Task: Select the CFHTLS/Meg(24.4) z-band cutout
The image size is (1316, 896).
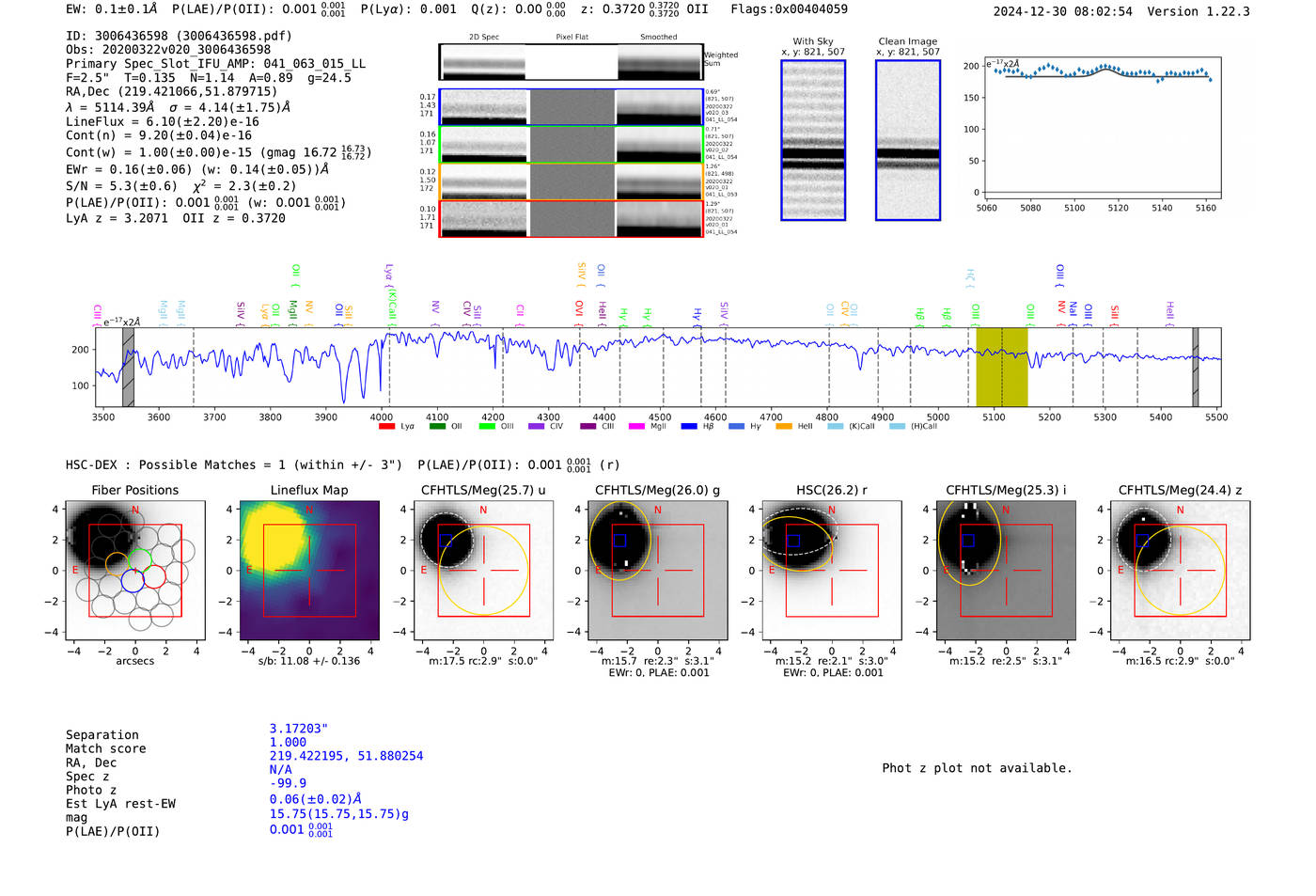Action: coord(1180,570)
